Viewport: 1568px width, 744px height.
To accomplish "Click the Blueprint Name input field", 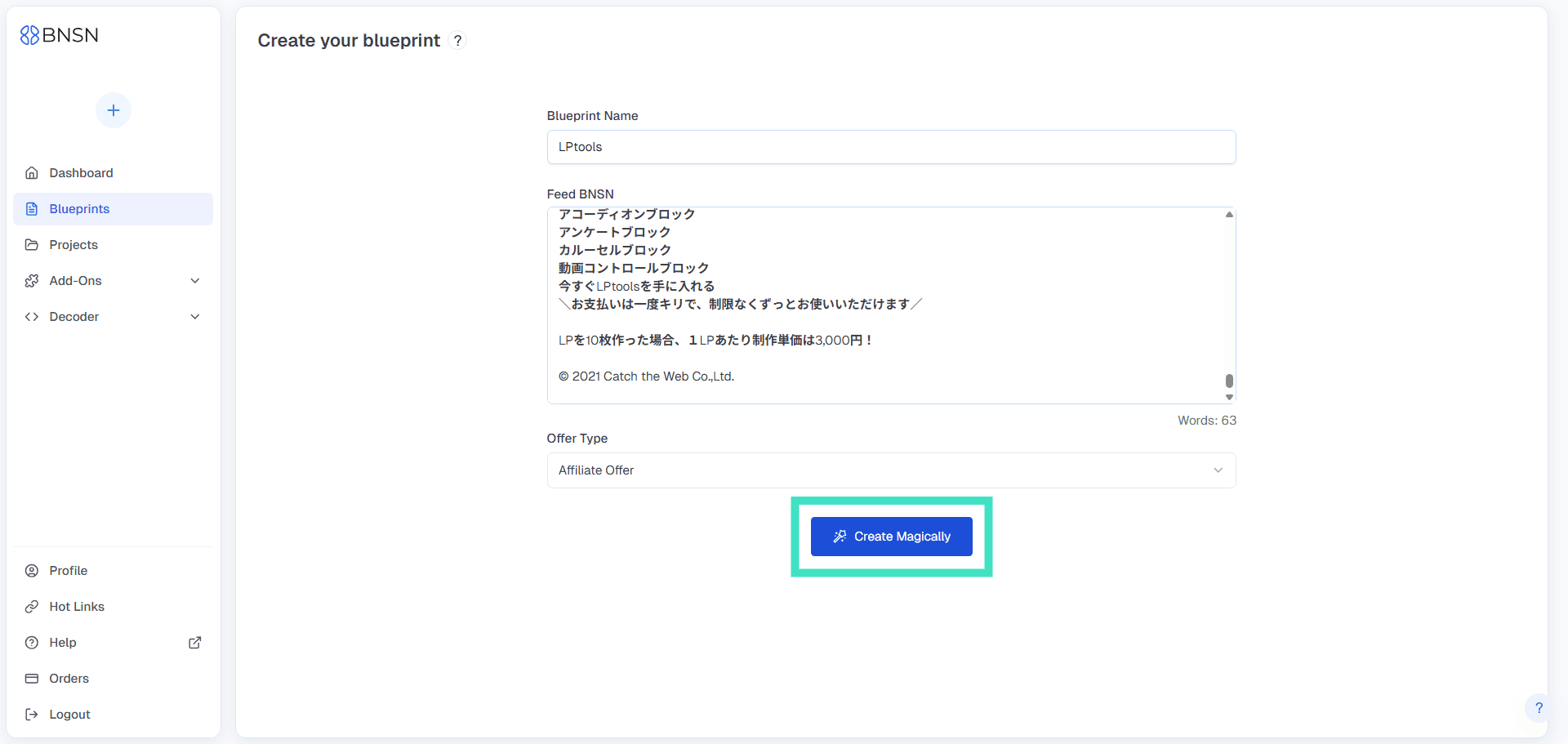I will coord(891,147).
